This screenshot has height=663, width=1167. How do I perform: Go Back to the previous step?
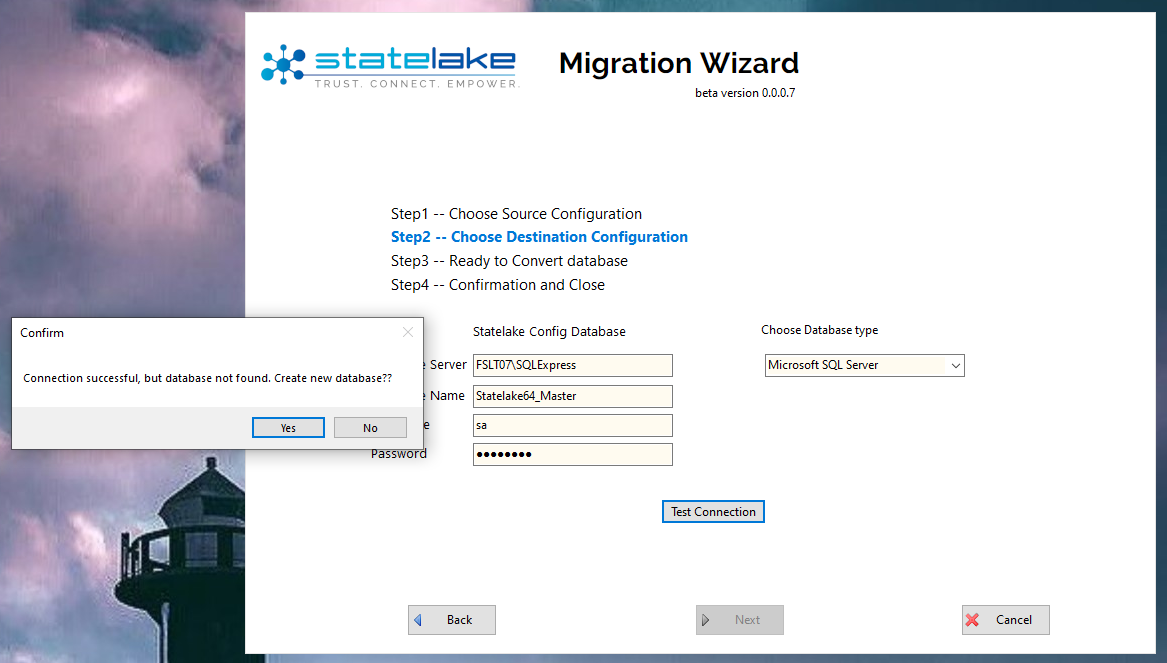pos(452,620)
